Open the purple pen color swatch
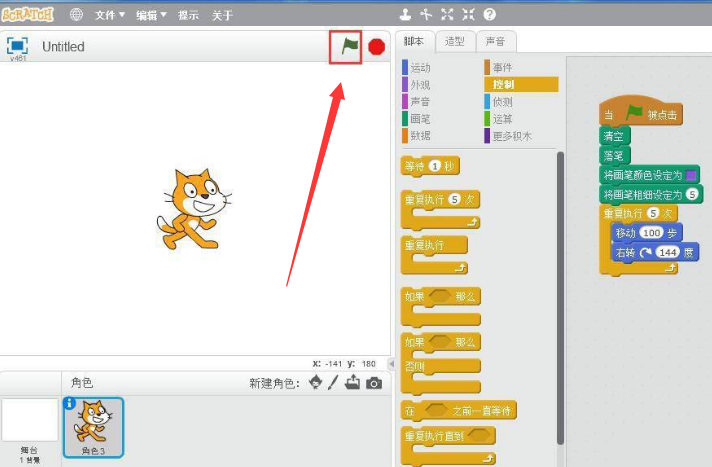The image size is (712, 467). [x=691, y=175]
